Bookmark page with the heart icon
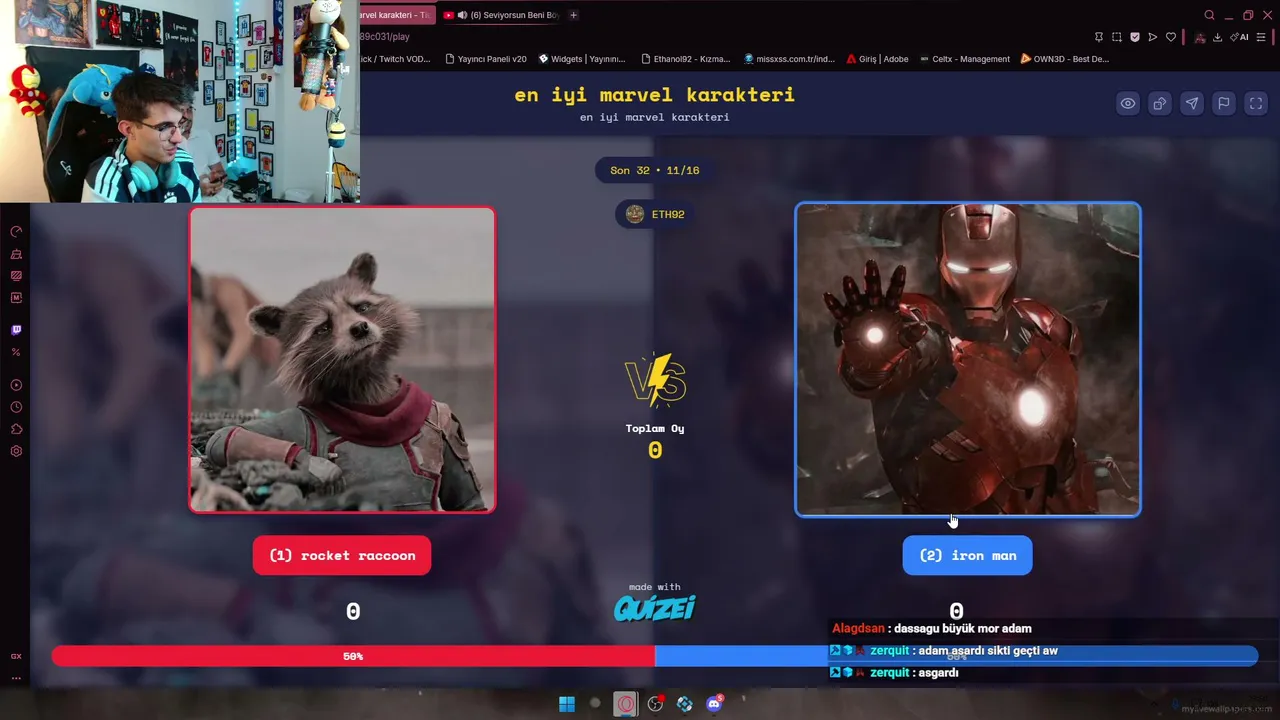Image resolution: width=1280 pixels, height=720 pixels. tap(1171, 37)
